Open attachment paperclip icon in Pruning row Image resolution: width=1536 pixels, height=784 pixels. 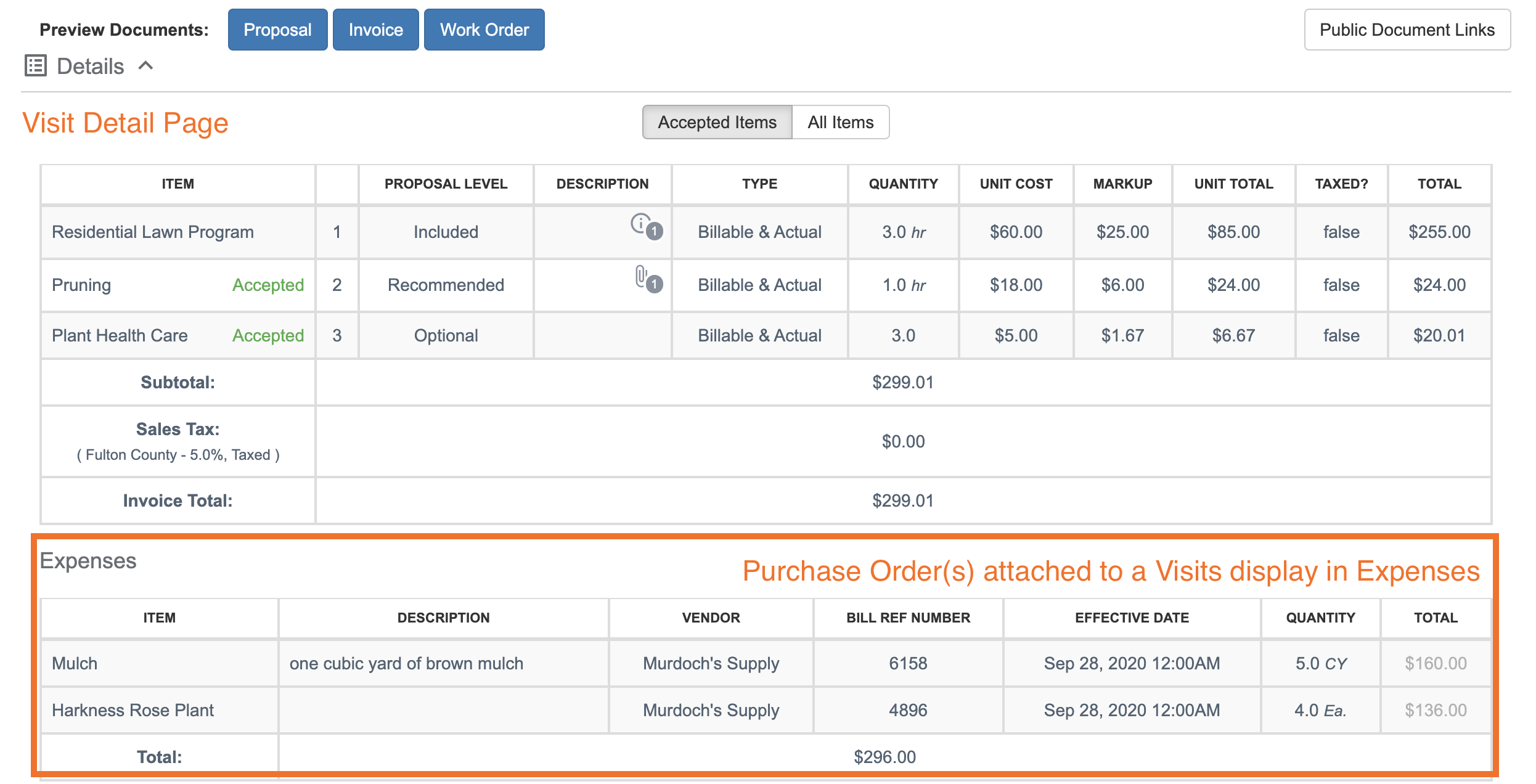click(x=640, y=276)
